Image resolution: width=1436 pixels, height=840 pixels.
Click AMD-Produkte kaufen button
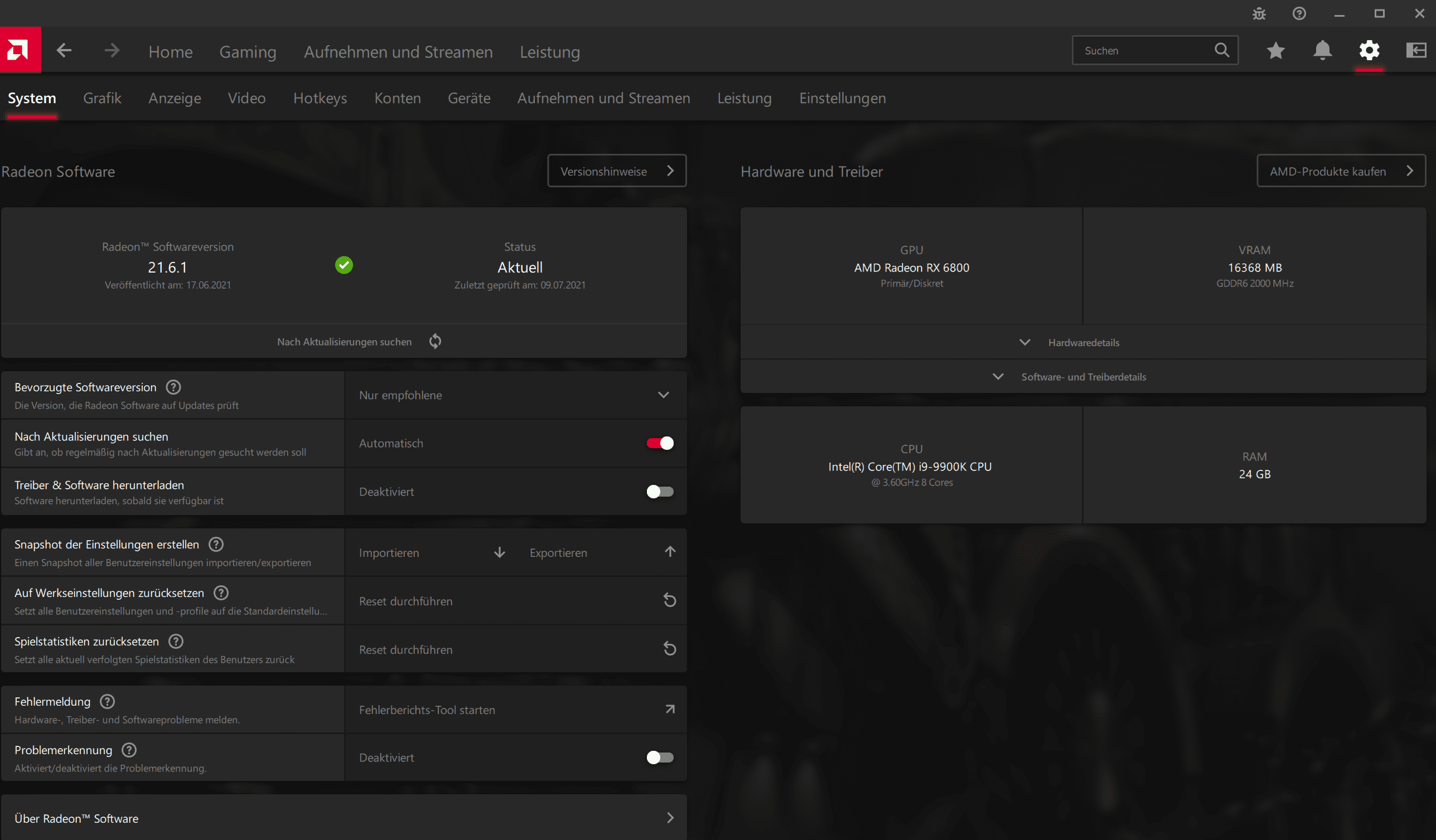click(x=1340, y=171)
